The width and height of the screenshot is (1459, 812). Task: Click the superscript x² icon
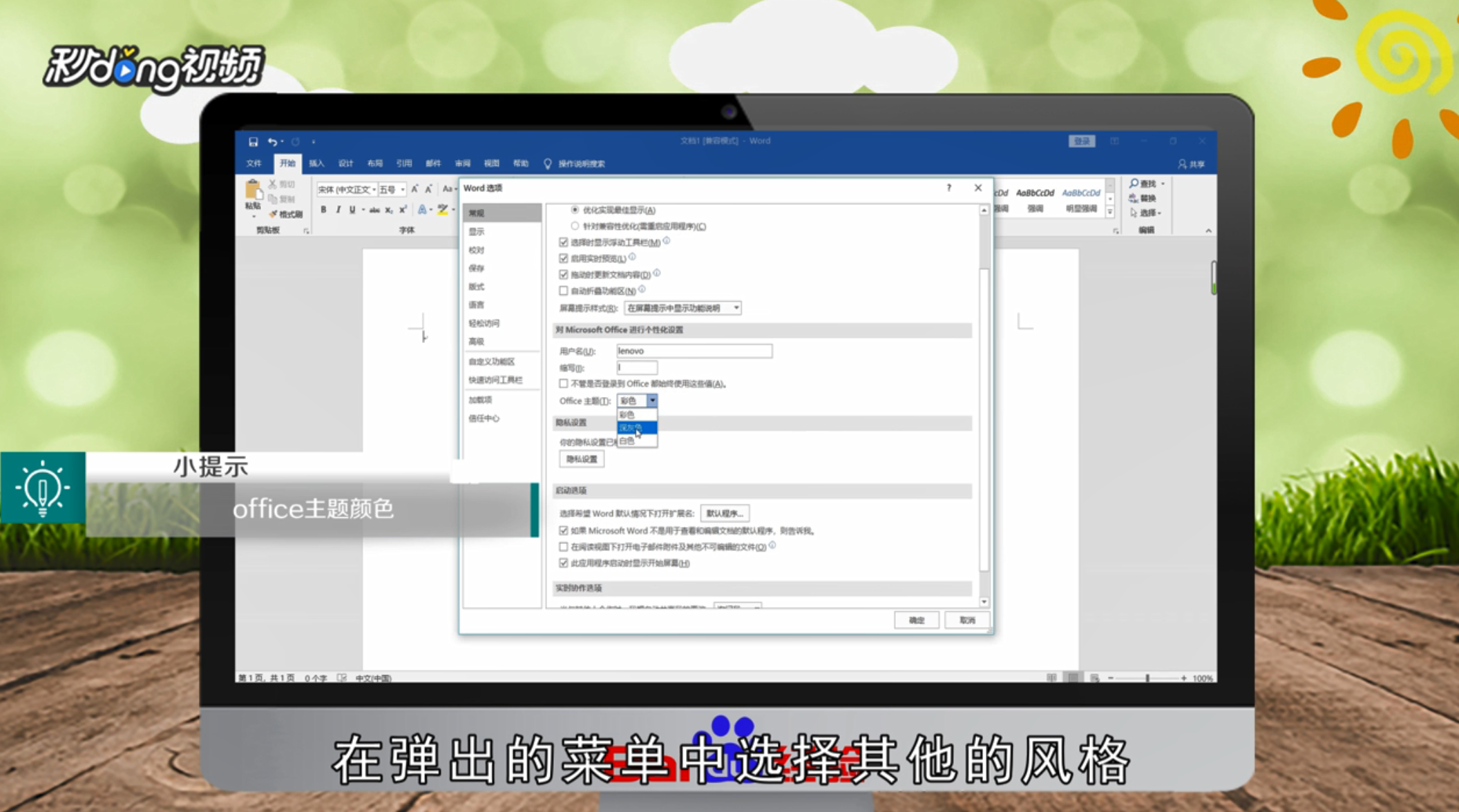[x=403, y=209]
